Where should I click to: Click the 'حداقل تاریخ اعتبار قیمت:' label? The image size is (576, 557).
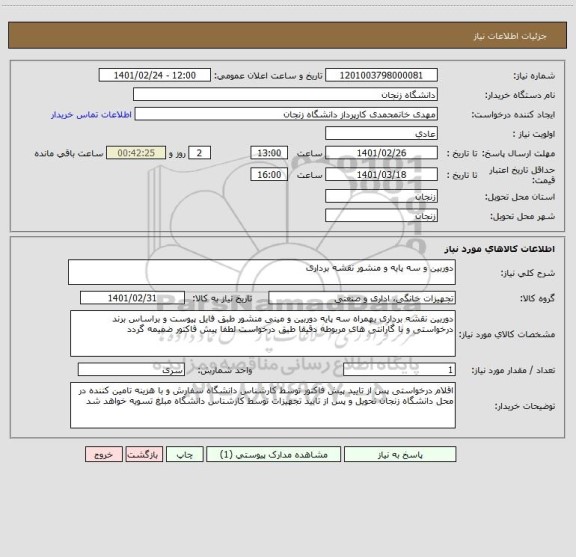coord(522,175)
